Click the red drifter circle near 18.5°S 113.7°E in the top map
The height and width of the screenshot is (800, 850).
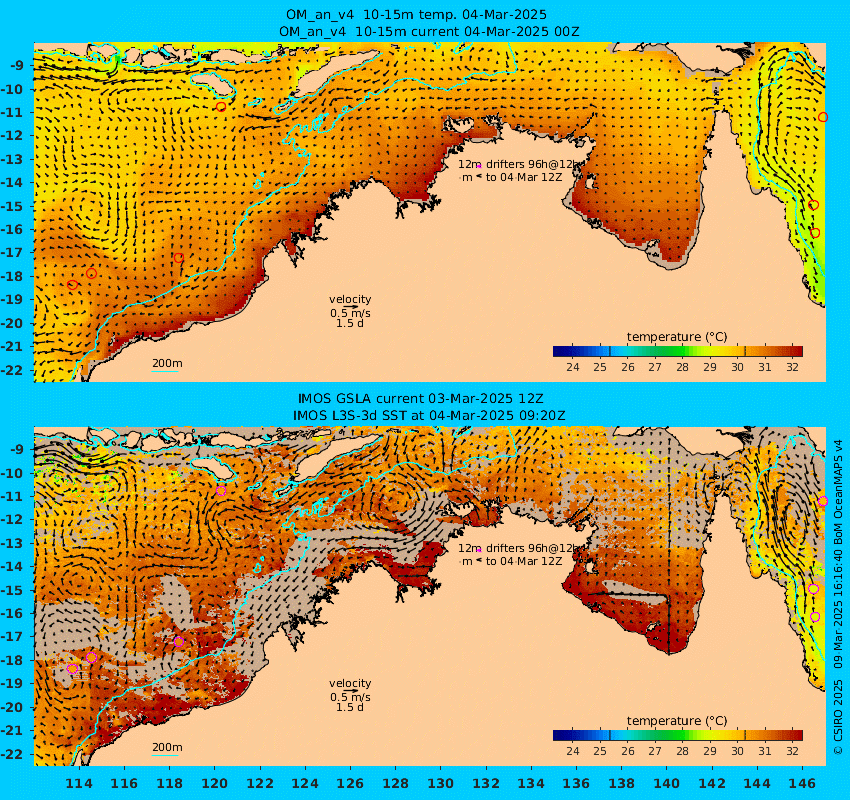73,285
